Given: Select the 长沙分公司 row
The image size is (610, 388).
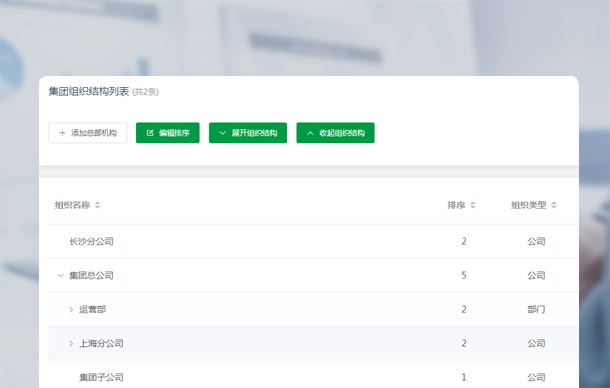Looking at the screenshot, I should pyautogui.click(x=313, y=241).
